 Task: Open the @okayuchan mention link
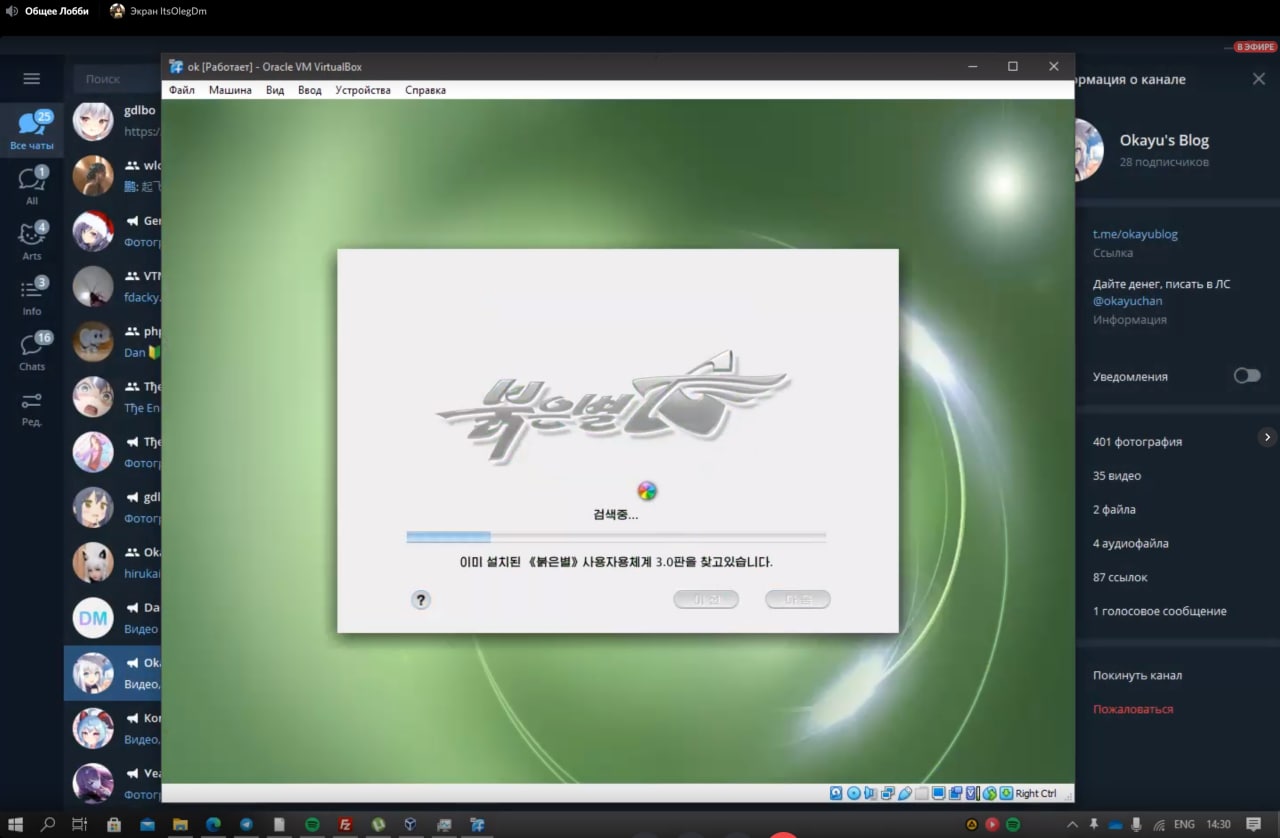pos(1127,300)
